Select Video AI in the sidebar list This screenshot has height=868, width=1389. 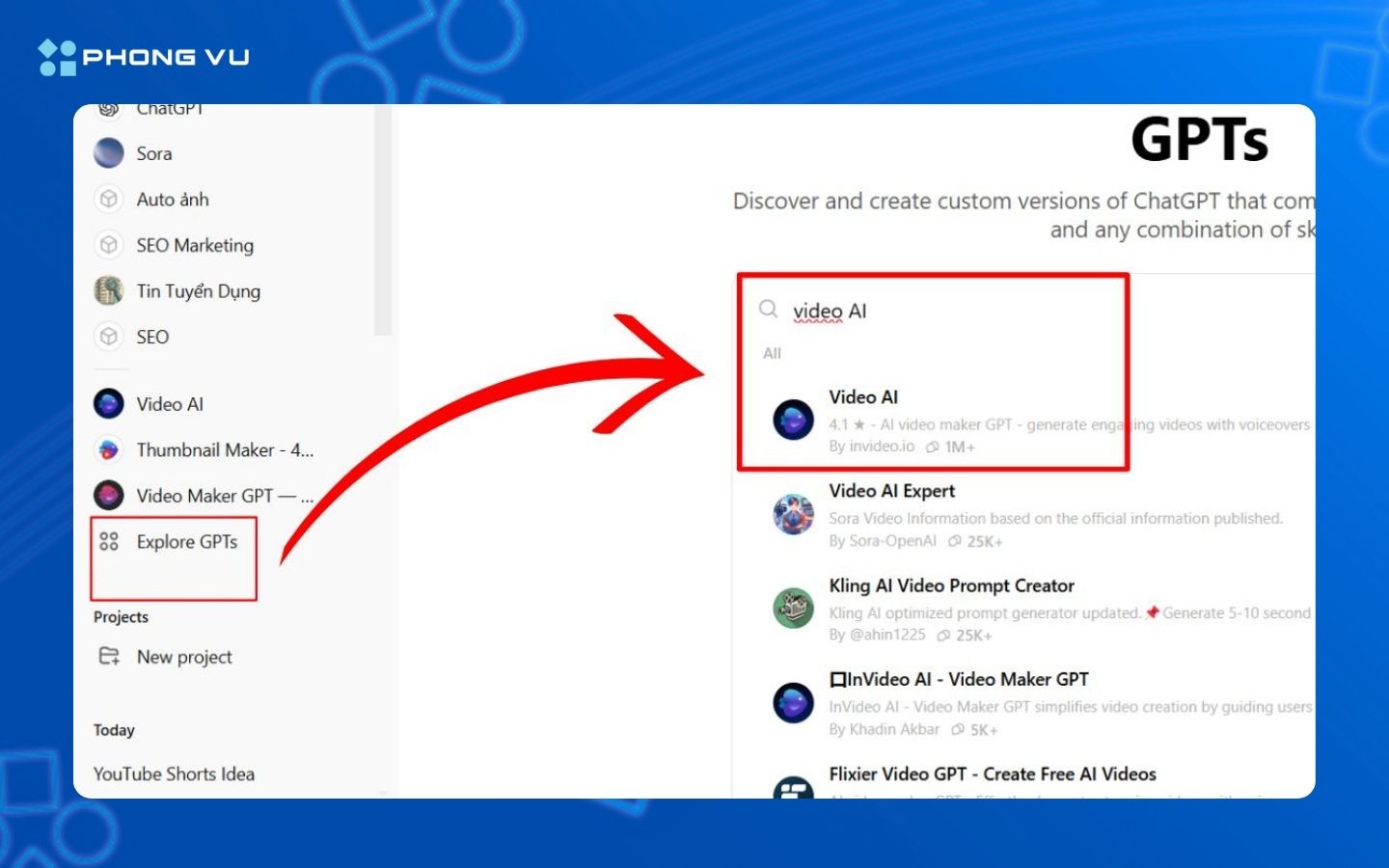[170, 404]
